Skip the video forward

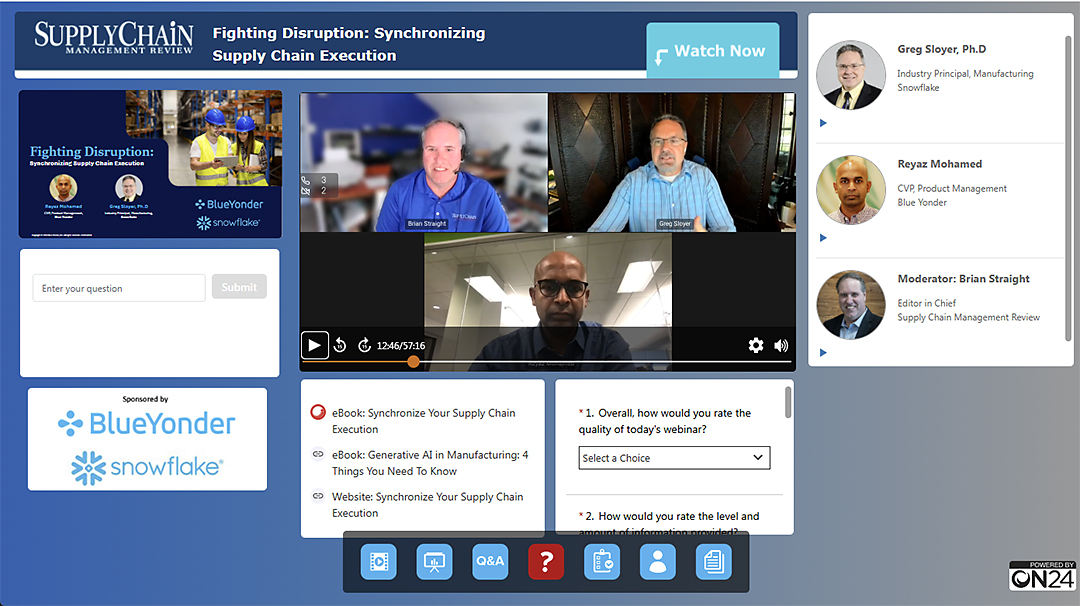(x=364, y=345)
